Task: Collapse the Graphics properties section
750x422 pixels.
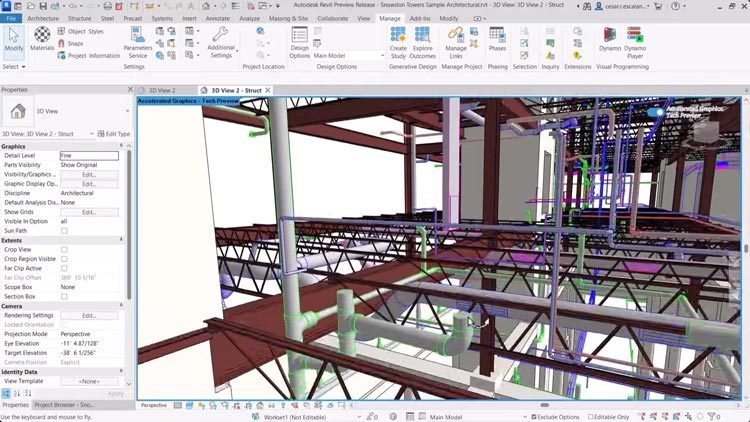Action: tap(121, 145)
